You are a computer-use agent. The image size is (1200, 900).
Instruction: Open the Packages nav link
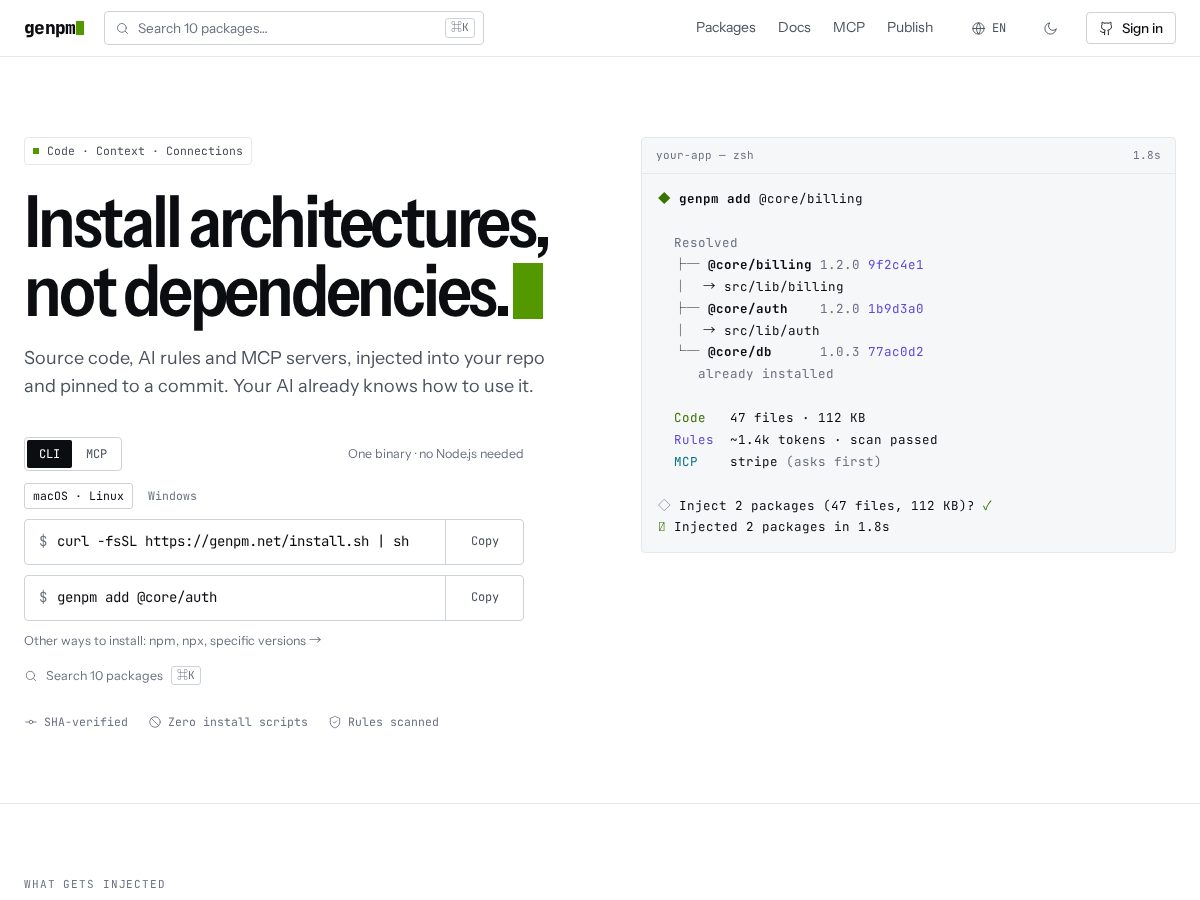[x=726, y=28]
